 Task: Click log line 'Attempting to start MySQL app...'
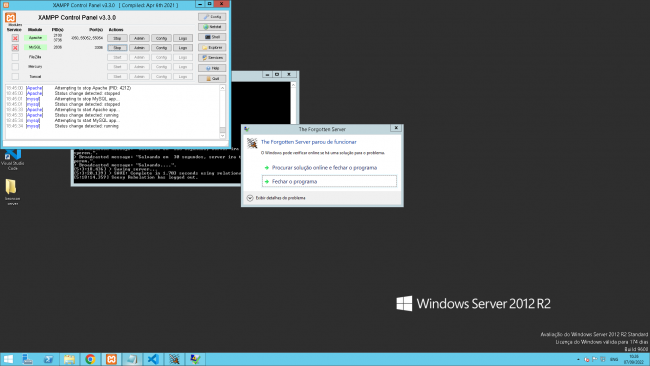(87, 120)
